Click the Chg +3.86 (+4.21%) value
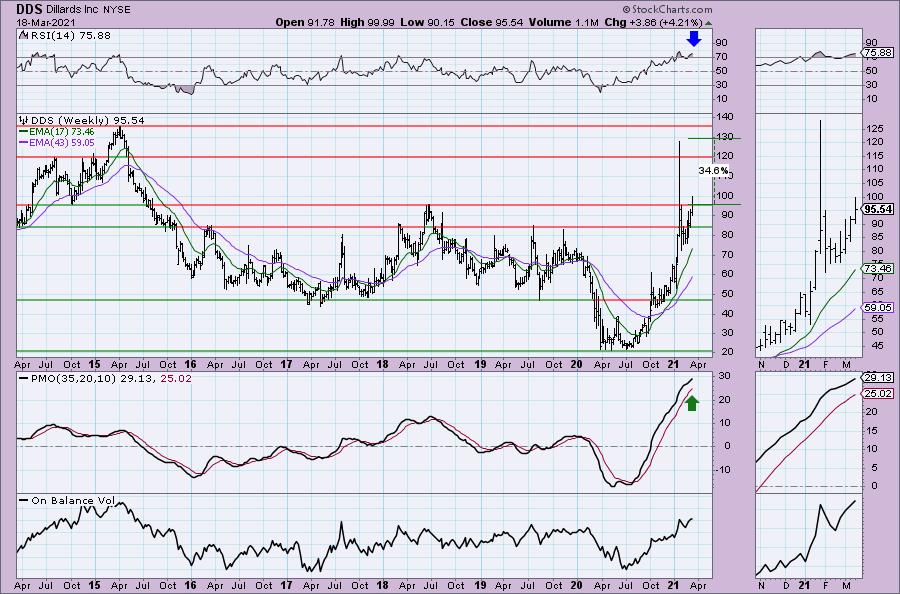The image size is (900, 594). [653, 22]
